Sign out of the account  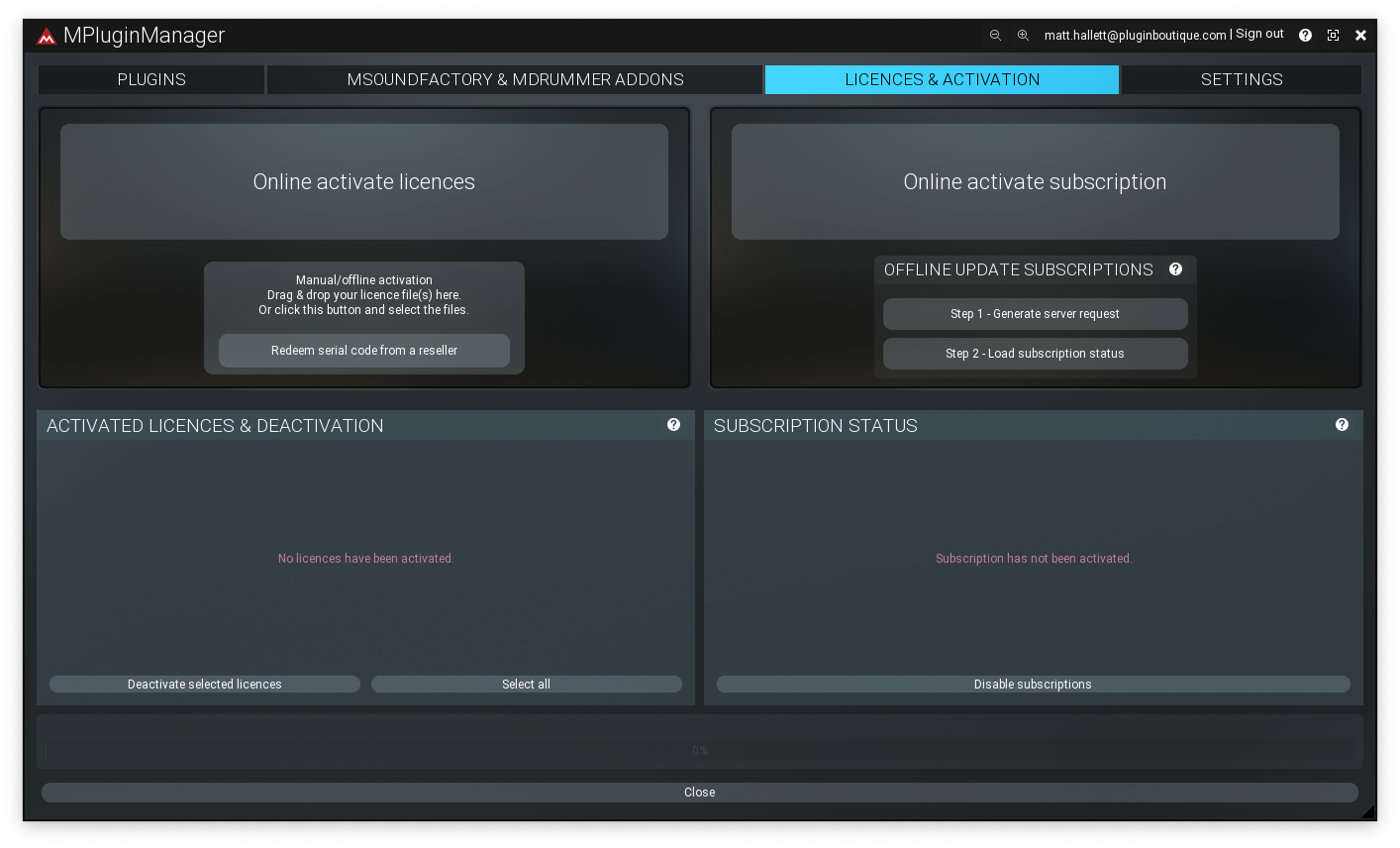point(1259,34)
